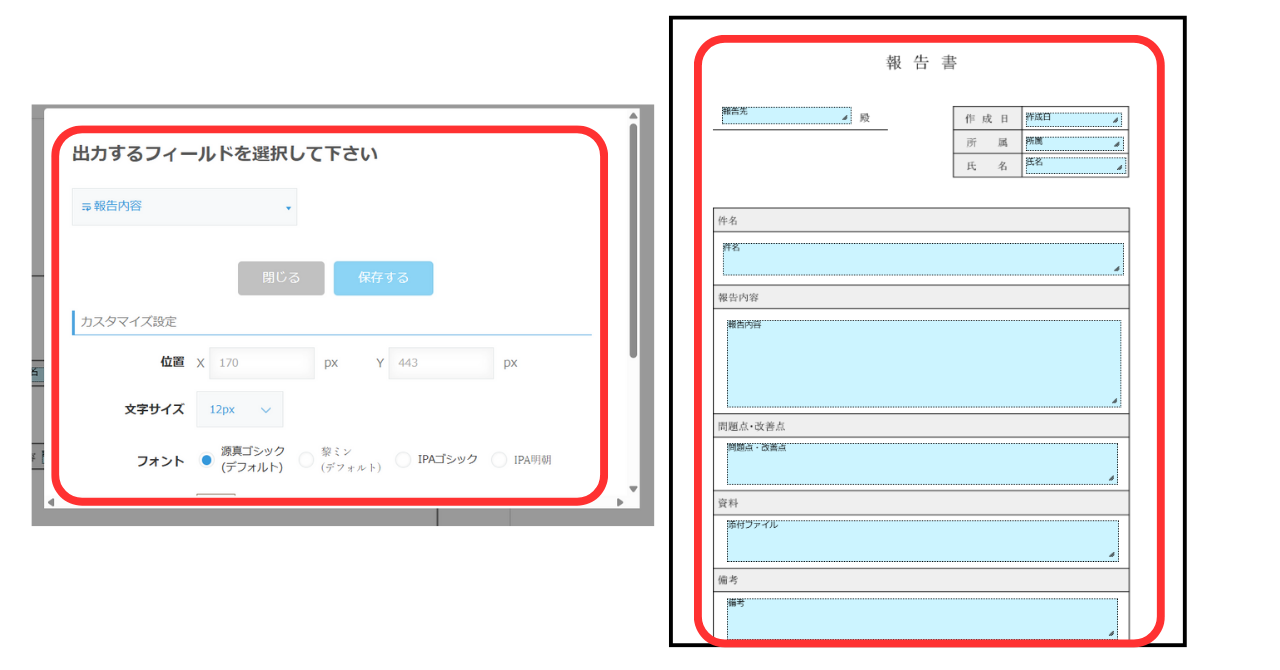Select the 報告内容 blue field box
1280x670 pixels.
(x=923, y=364)
